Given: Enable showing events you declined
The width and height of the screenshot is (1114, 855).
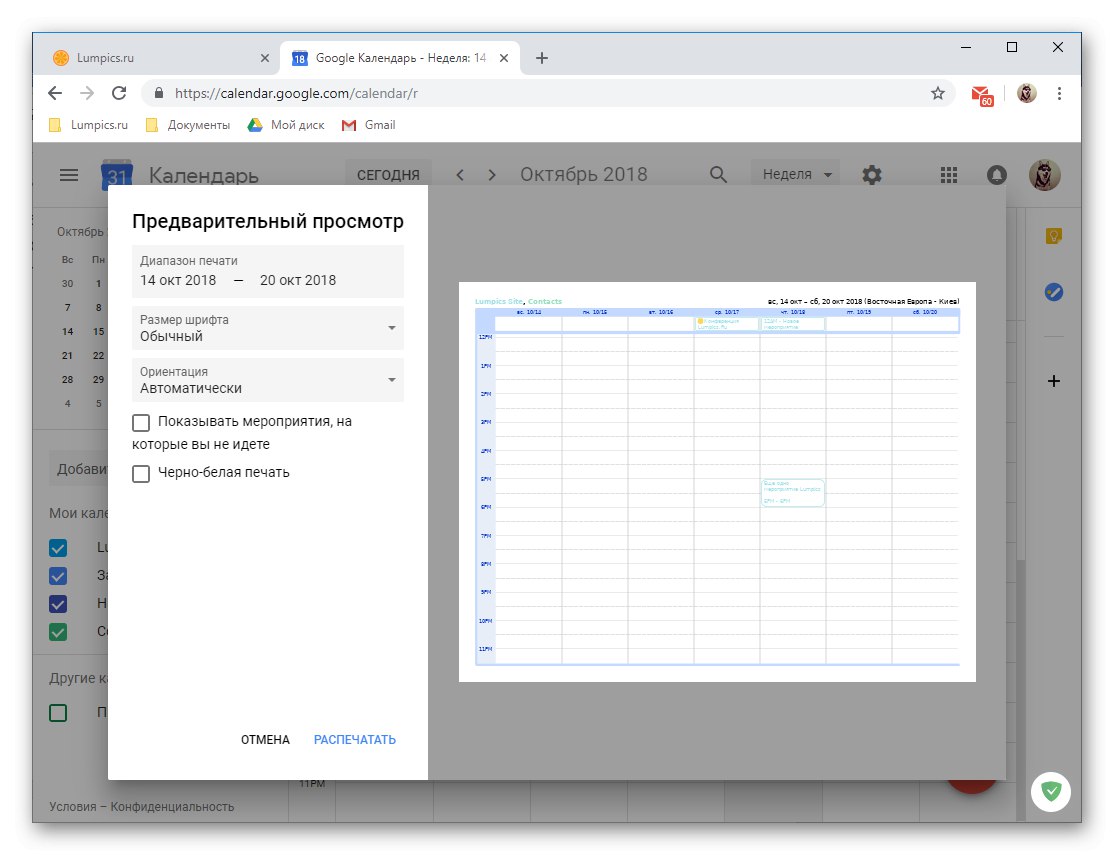Looking at the screenshot, I should [x=141, y=423].
